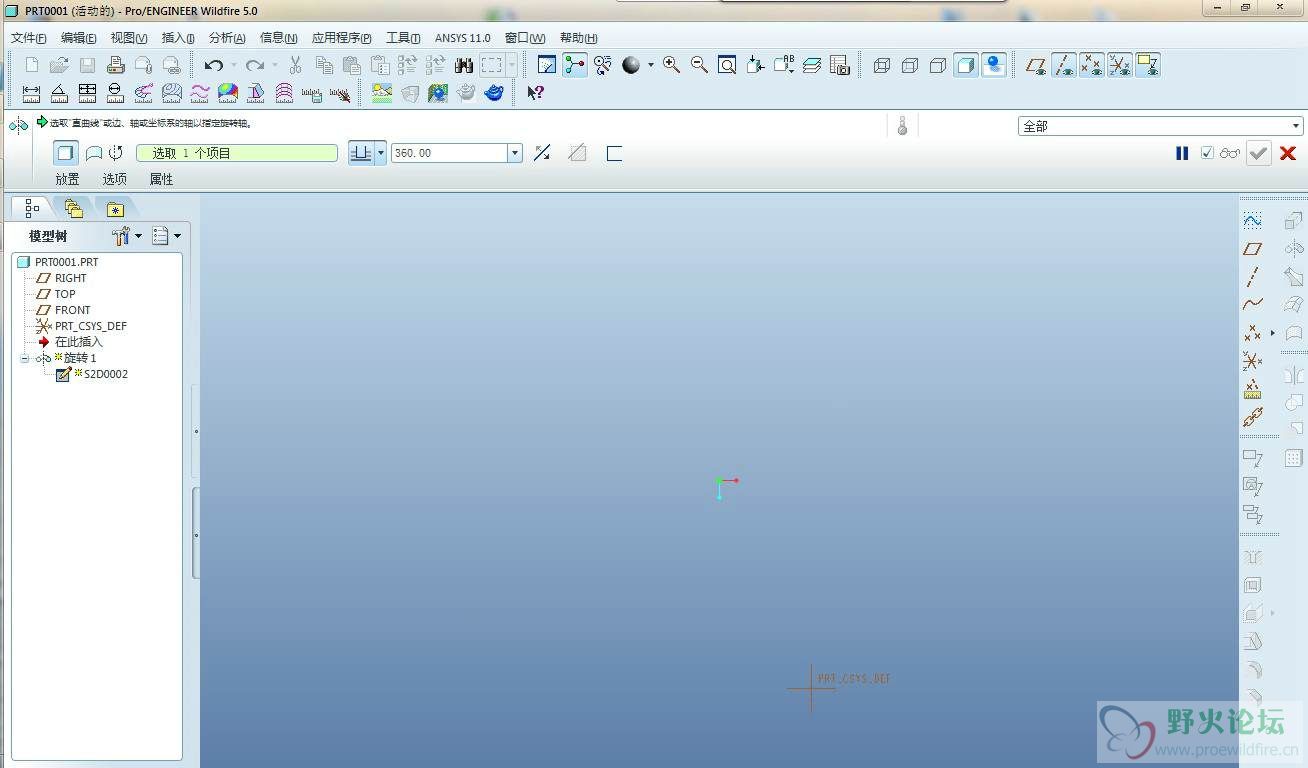Image resolution: width=1308 pixels, height=768 pixels.
Task: Open the 编辑(E) menu
Action: [78, 38]
